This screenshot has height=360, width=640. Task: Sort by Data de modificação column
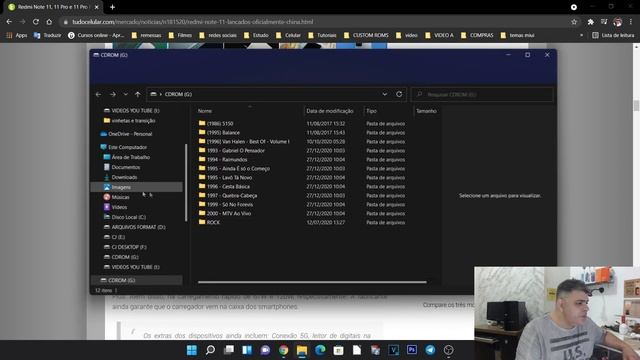click(330, 111)
